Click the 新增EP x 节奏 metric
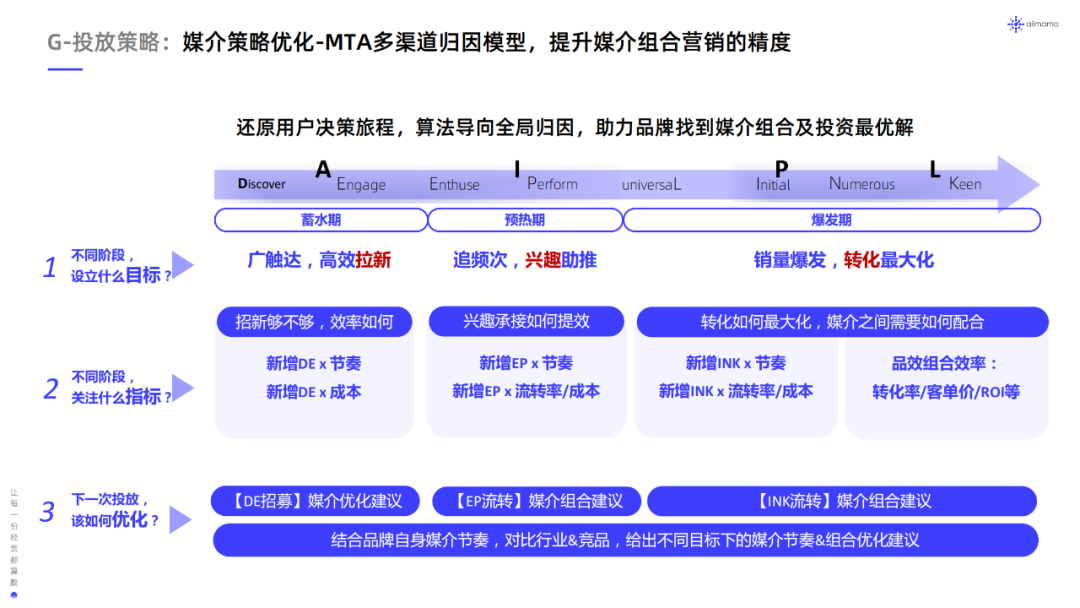Image resolution: width=1080 pixels, height=608 pixels. click(x=526, y=363)
